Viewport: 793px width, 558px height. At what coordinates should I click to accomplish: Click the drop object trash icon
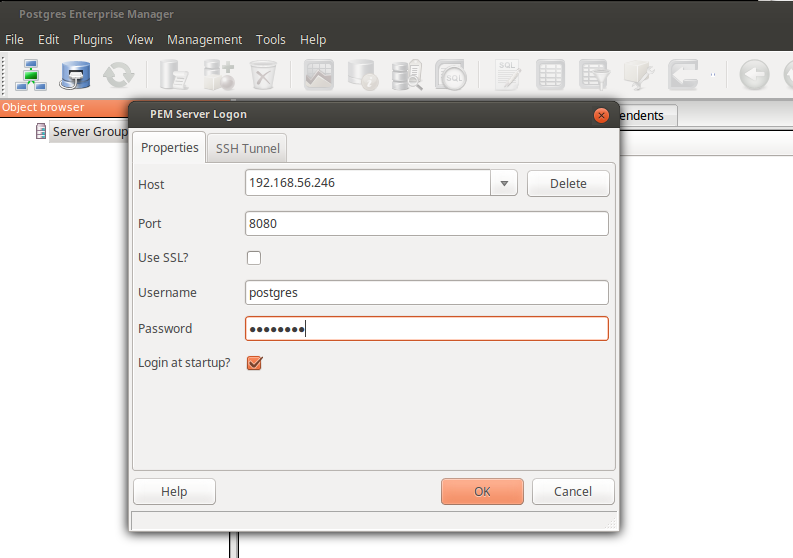263,75
